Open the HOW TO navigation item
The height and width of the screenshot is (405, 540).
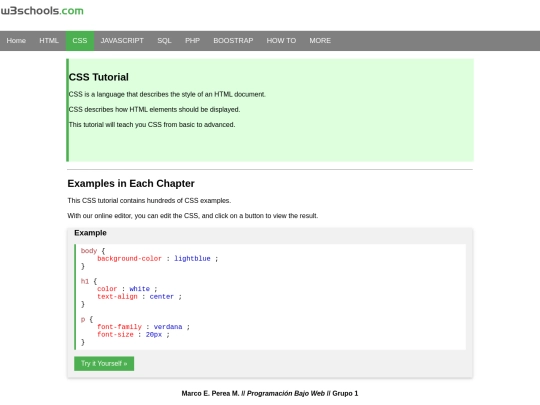click(x=281, y=41)
